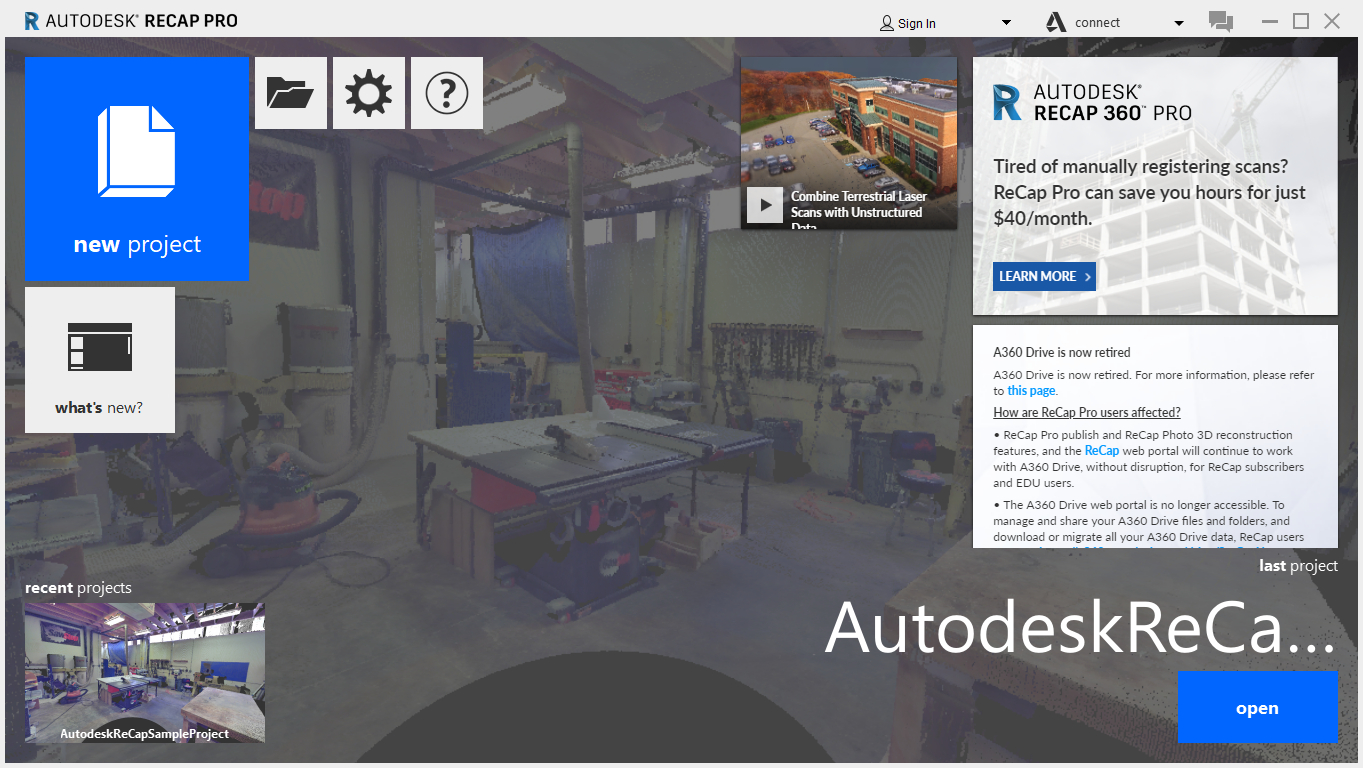Open the folder icon to browse projects
1363x768 pixels.
pos(291,93)
